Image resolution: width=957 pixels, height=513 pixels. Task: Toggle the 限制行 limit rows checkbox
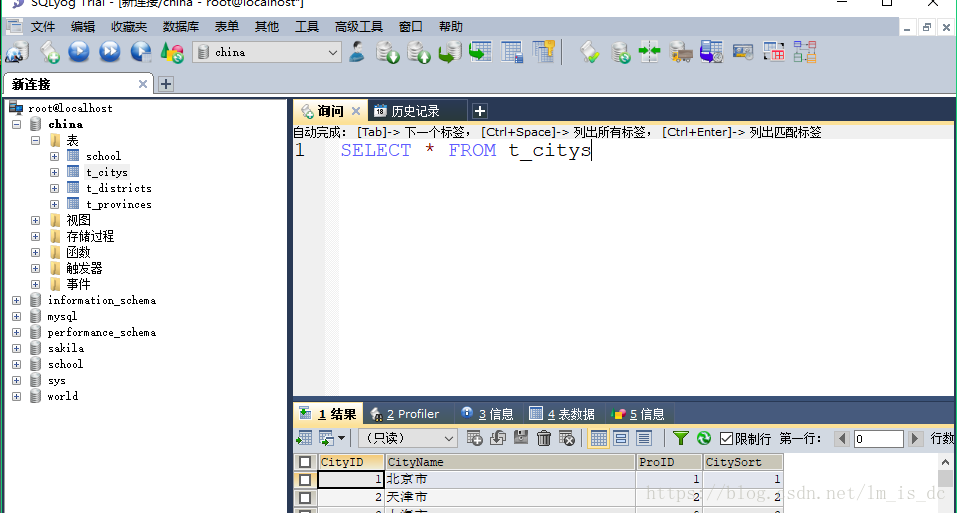pos(726,438)
